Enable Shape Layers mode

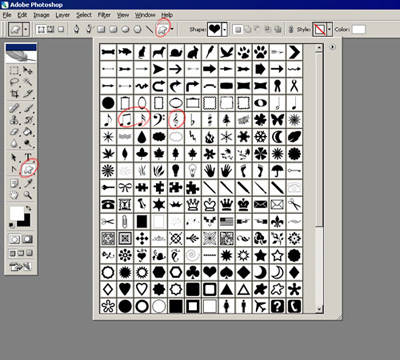point(41,29)
